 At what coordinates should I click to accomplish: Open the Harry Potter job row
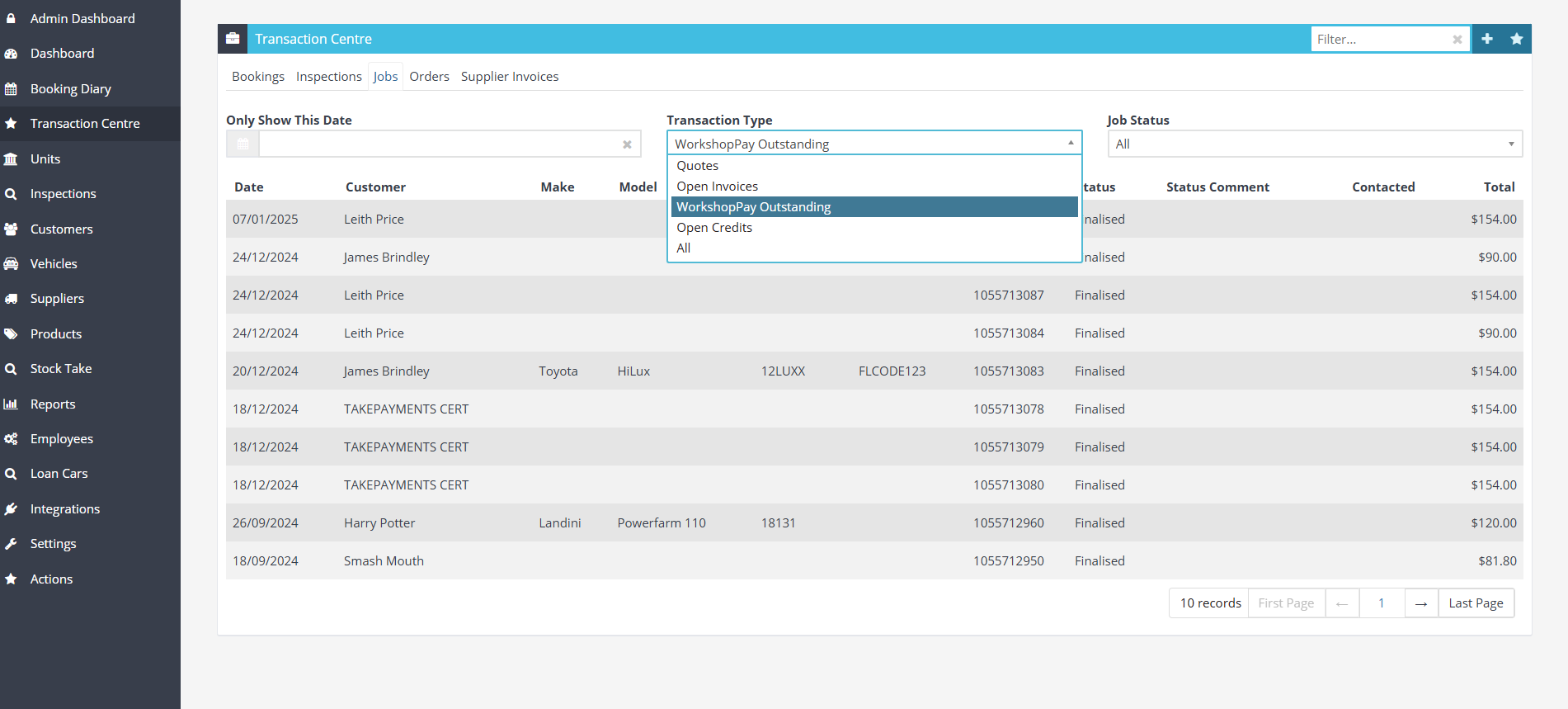(x=874, y=523)
